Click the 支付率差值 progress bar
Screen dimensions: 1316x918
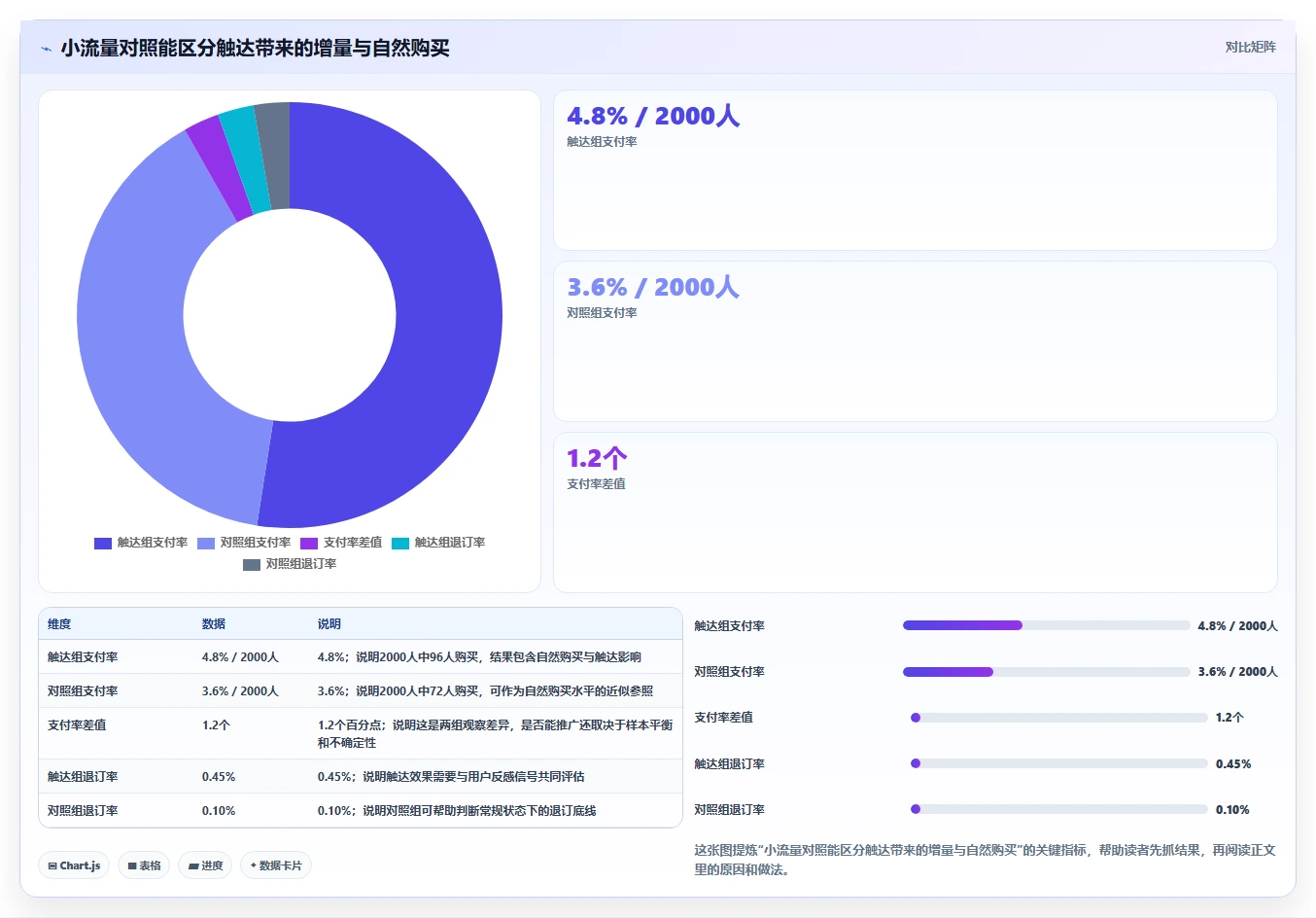click(x=1058, y=718)
